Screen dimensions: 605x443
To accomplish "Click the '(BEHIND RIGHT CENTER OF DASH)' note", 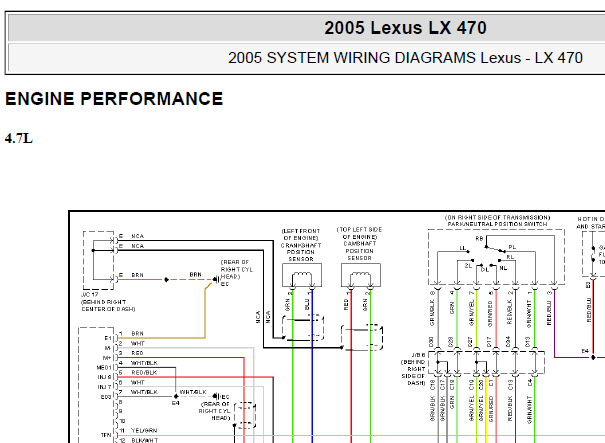I will click(x=108, y=306).
